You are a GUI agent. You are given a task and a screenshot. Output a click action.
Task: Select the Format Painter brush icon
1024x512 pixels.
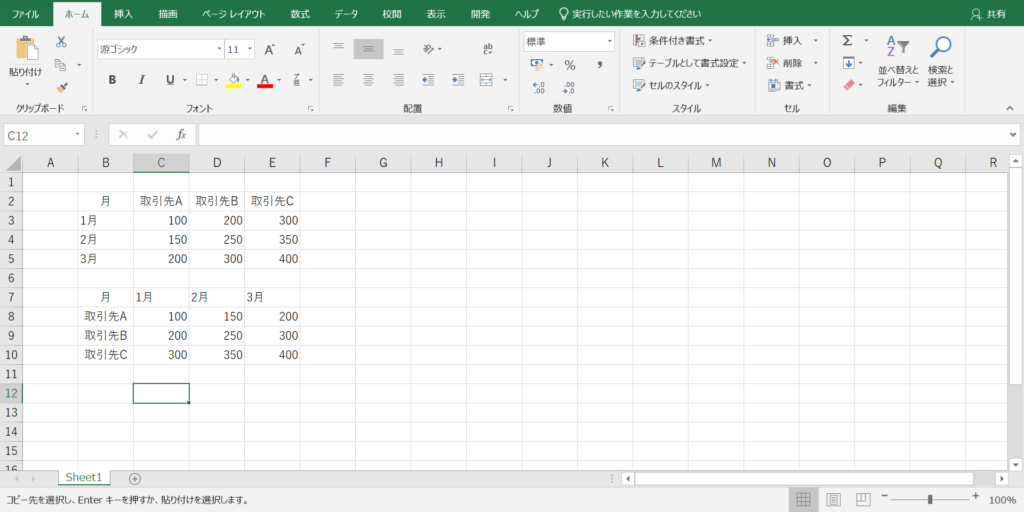pyautogui.click(x=61, y=88)
